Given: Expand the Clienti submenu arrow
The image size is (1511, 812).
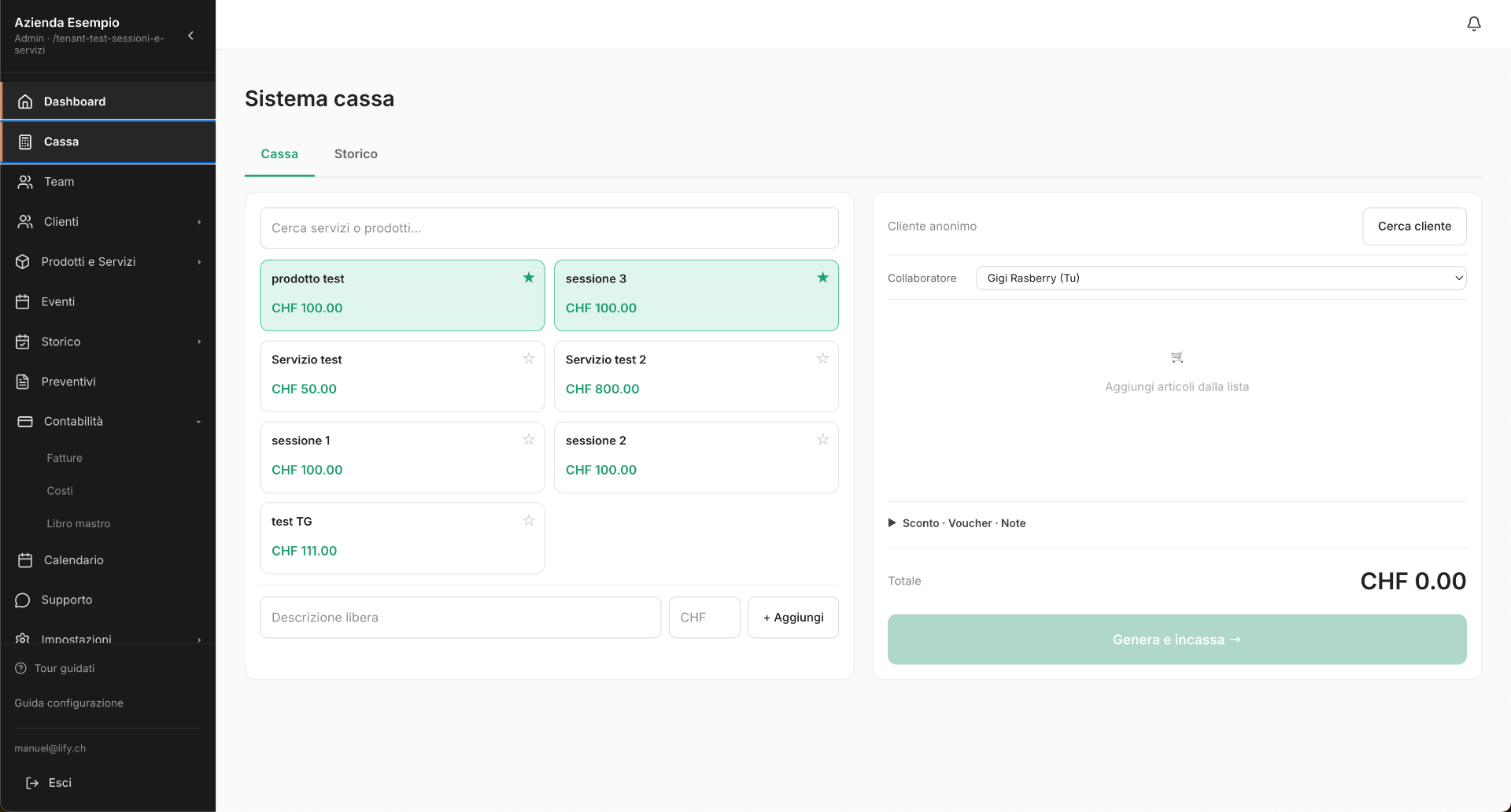Looking at the screenshot, I should pos(199,222).
